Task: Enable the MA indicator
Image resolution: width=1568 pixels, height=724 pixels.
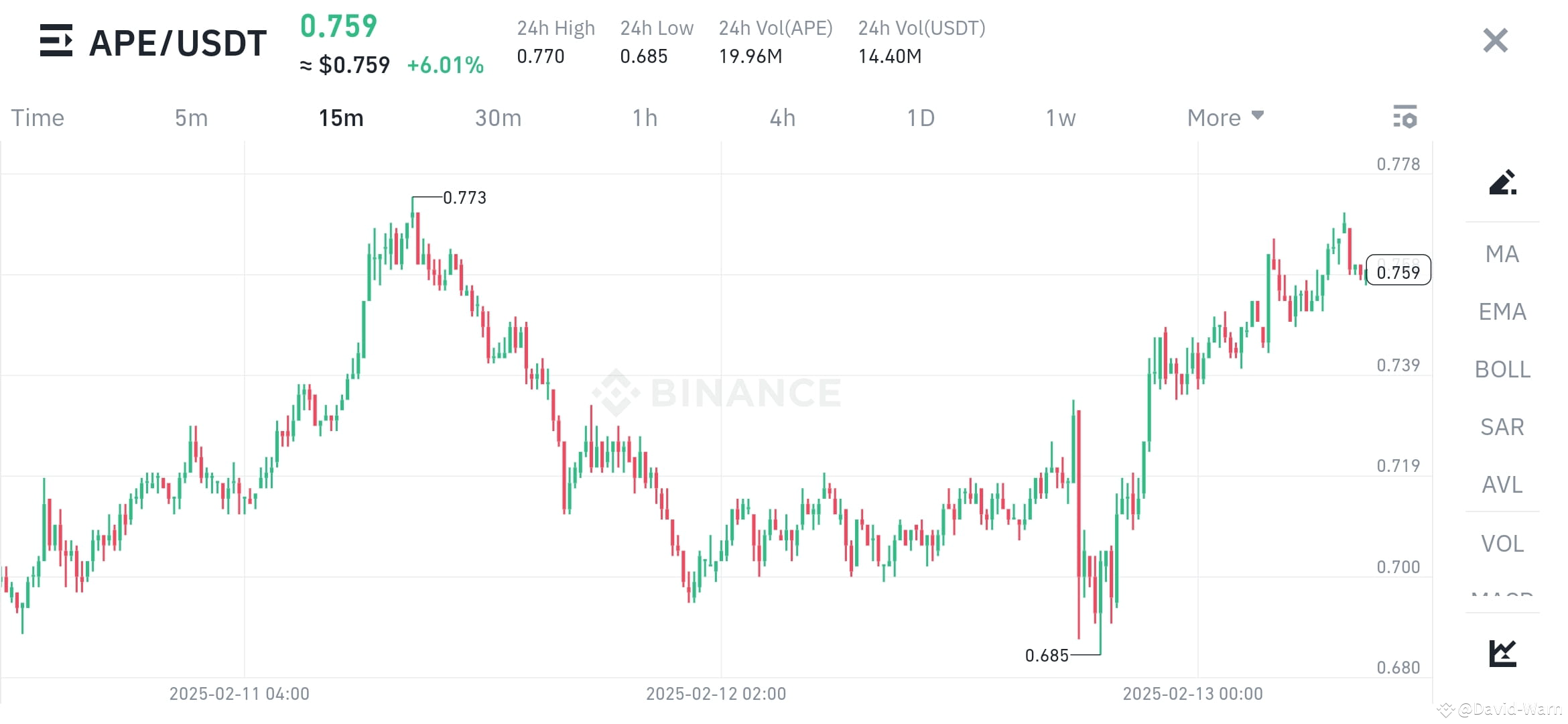Action: coord(1501,253)
